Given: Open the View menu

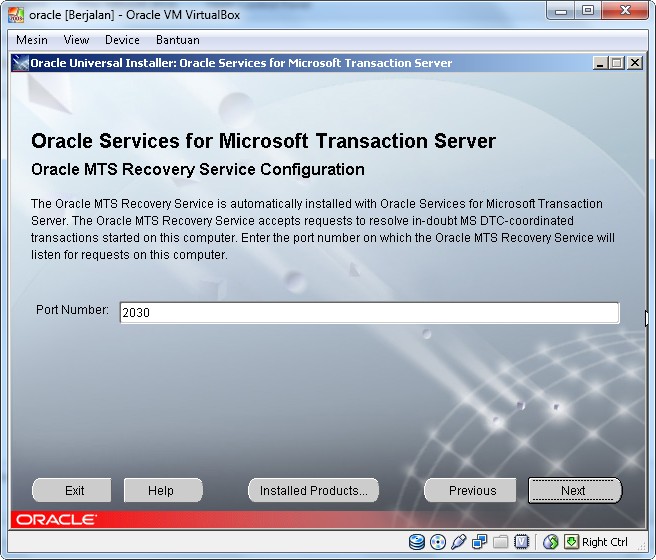Looking at the screenshot, I should click(x=76, y=40).
